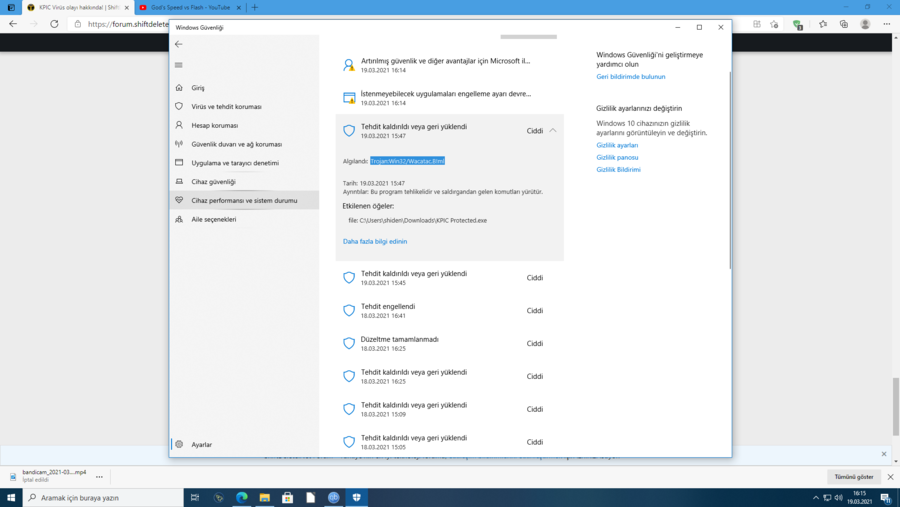Image resolution: width=900 pixels, height=507 pixels.
Task: Switch to God's Speed vs Flash YouTube tab
Action: 189,7
